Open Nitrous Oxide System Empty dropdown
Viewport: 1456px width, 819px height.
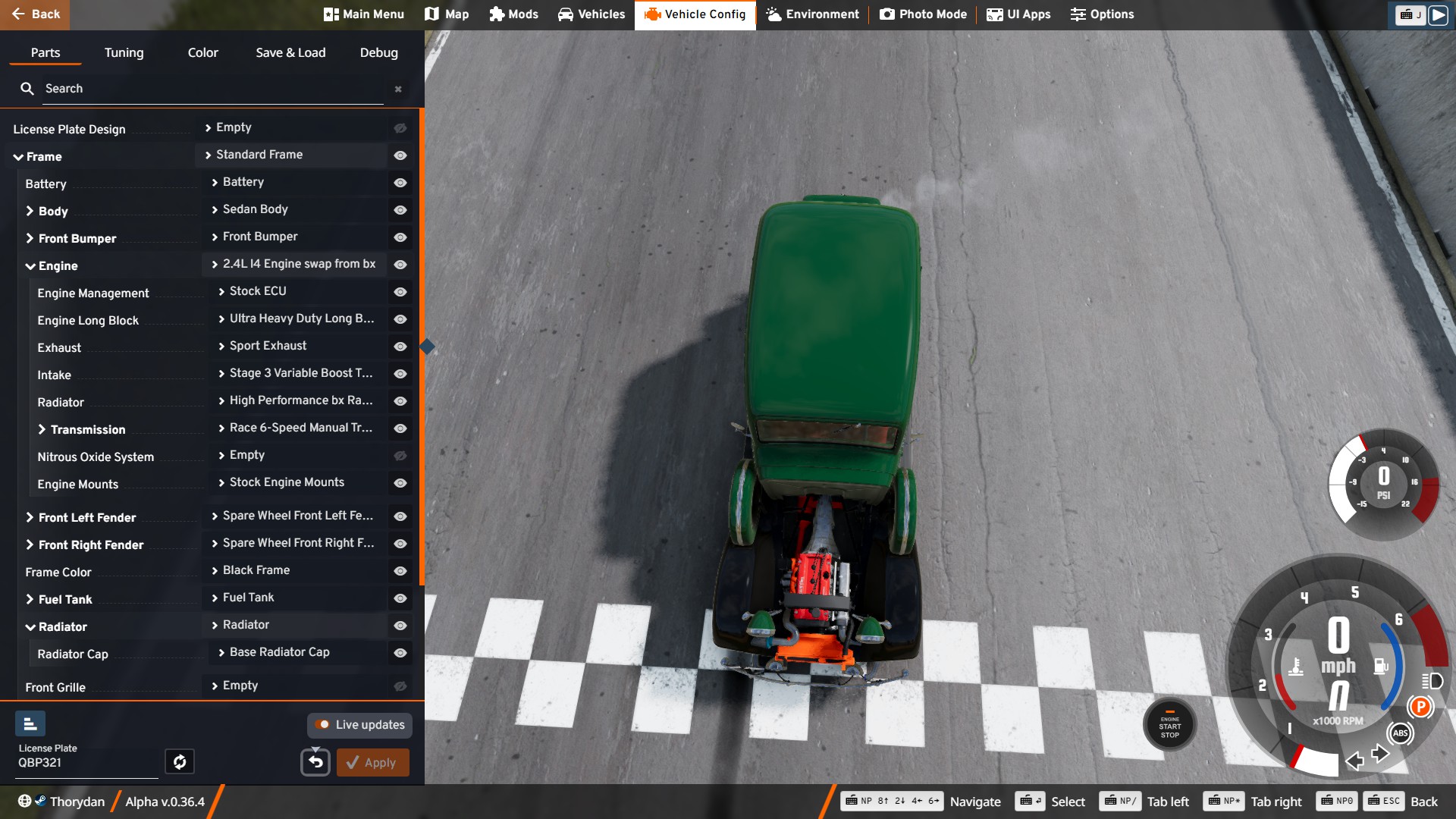coord(297,455)
